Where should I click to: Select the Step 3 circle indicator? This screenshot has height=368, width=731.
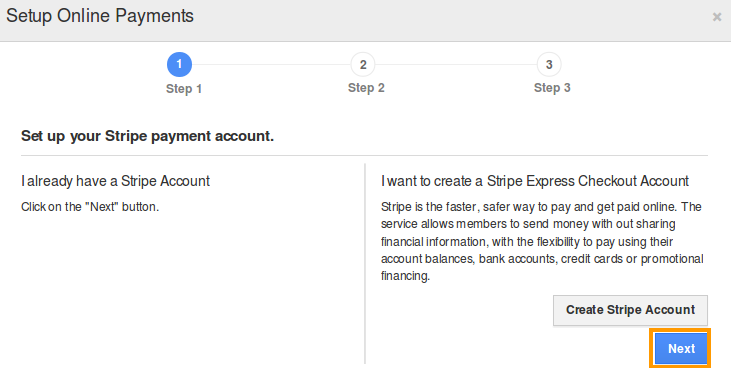[x=549, y=64]
